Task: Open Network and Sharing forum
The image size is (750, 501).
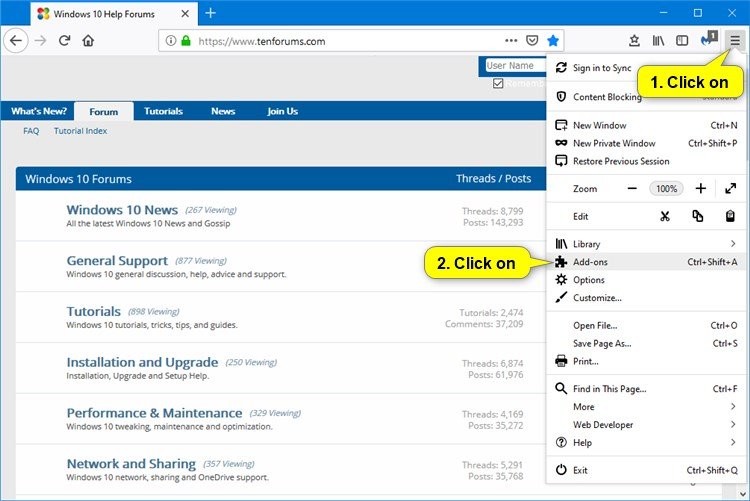Action: [131, 464]
